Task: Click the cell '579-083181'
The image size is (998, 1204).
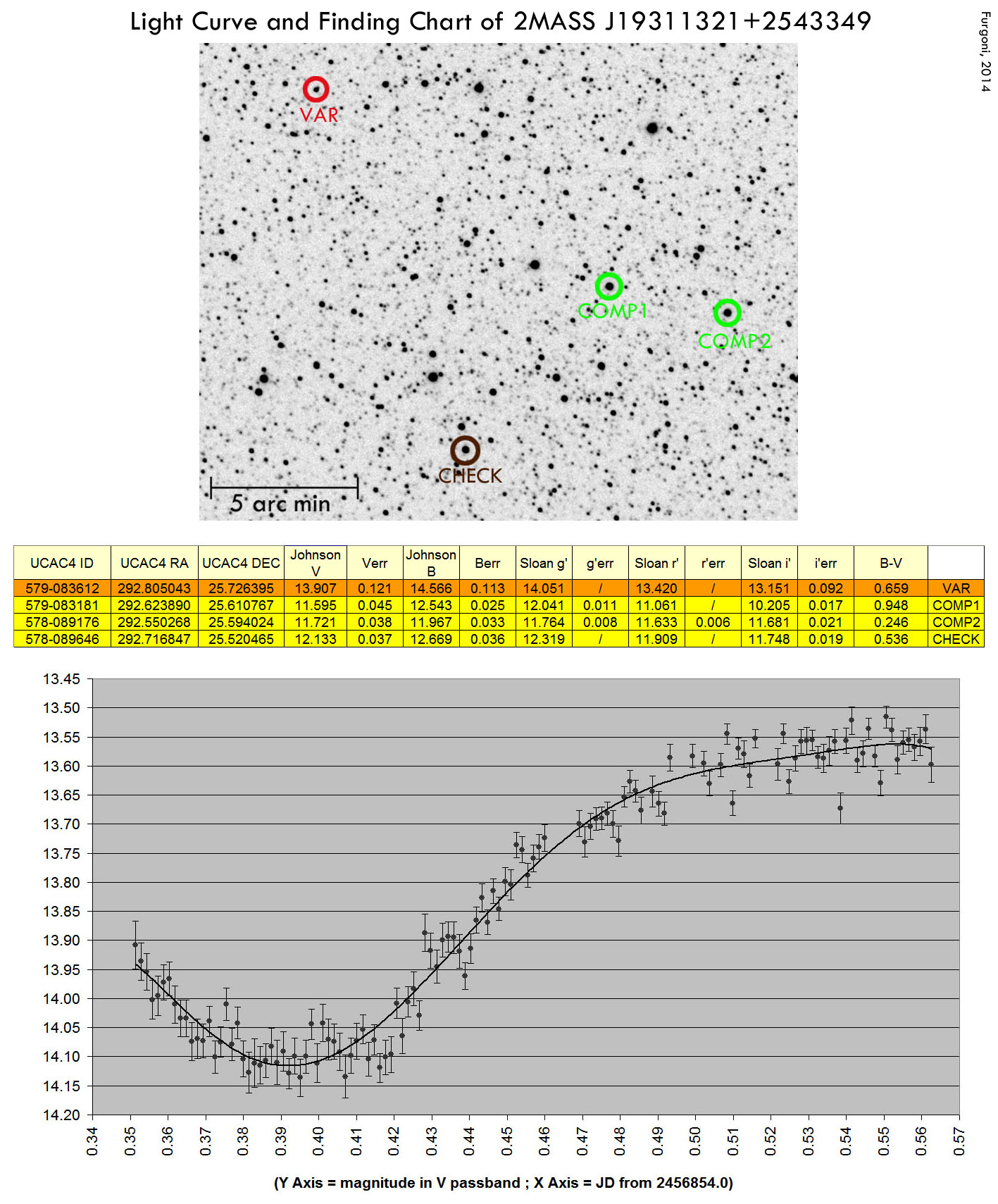Action: 62,605
